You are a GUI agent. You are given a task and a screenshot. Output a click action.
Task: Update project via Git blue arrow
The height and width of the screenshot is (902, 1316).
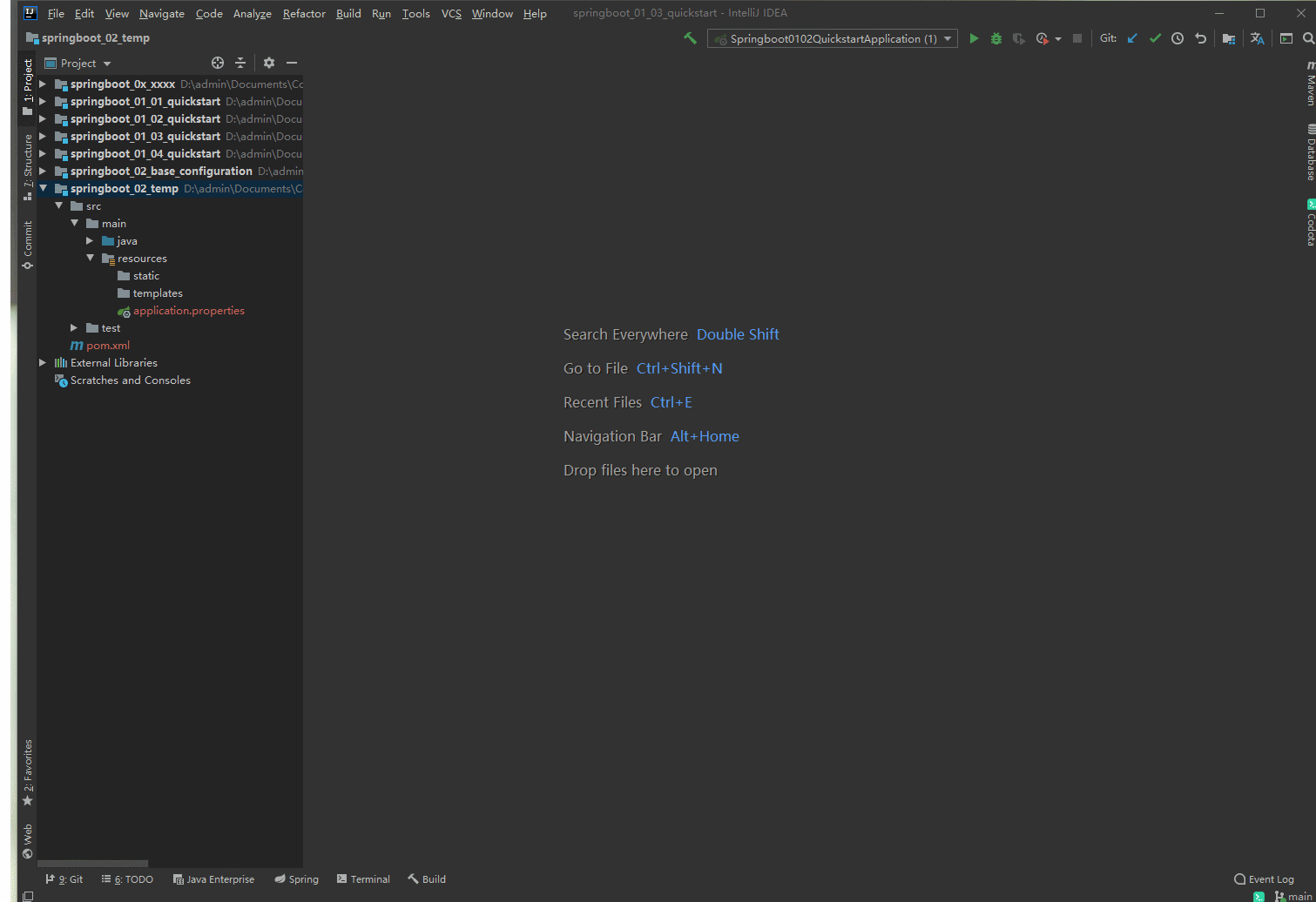click(1132, 38)
